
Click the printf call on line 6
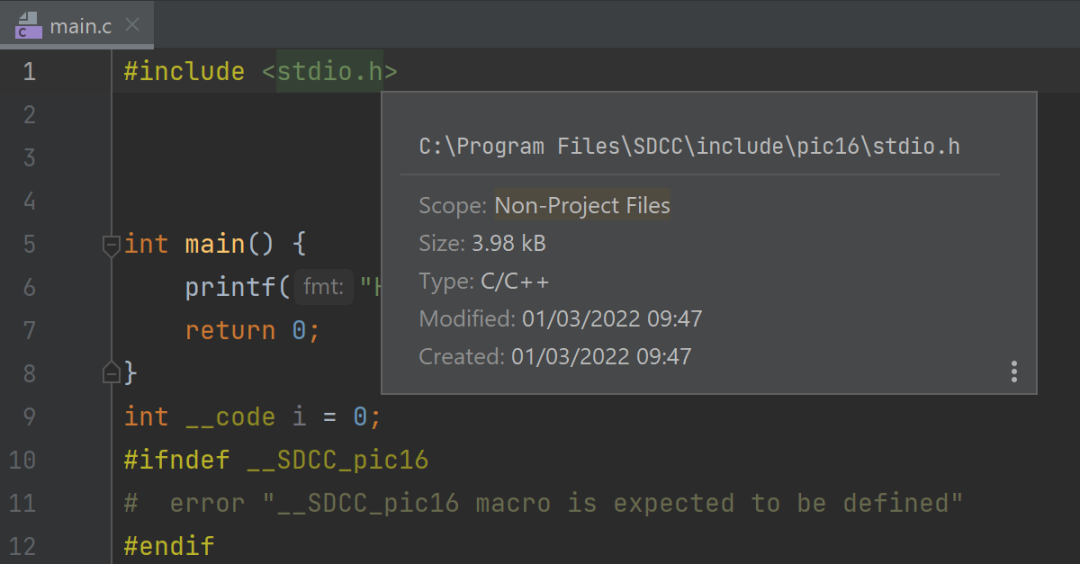tap(229, 287)
